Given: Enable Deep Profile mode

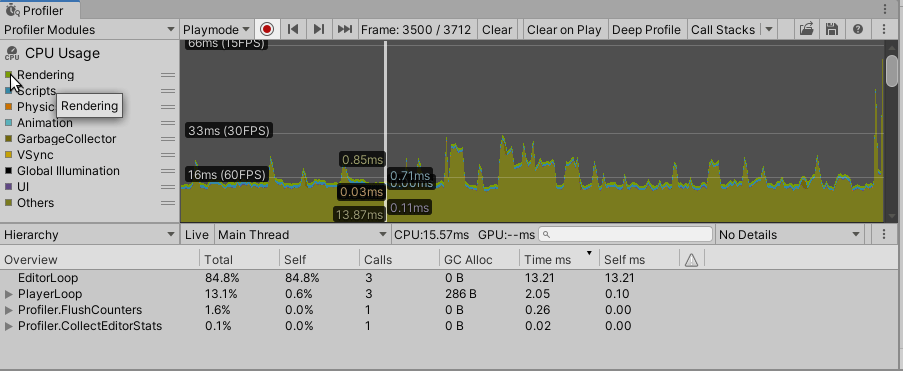Looking at the screenshot, I should pyautogui.click(x=646, y=29).
